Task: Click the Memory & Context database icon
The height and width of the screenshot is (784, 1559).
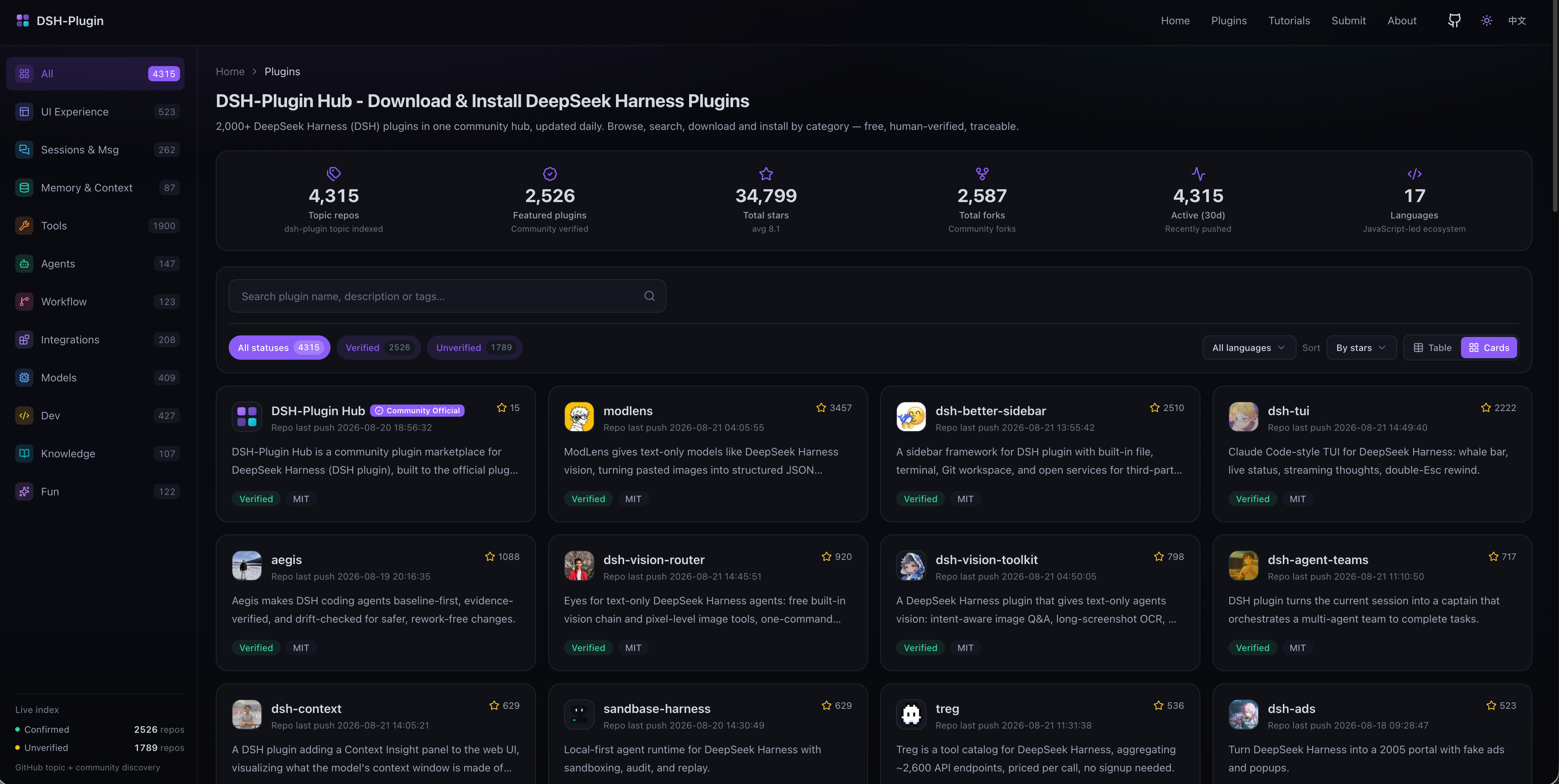Action: (24, 188)
